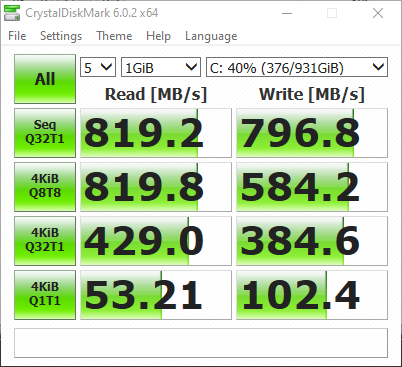Start the Seq Q32T1 test

45,133
